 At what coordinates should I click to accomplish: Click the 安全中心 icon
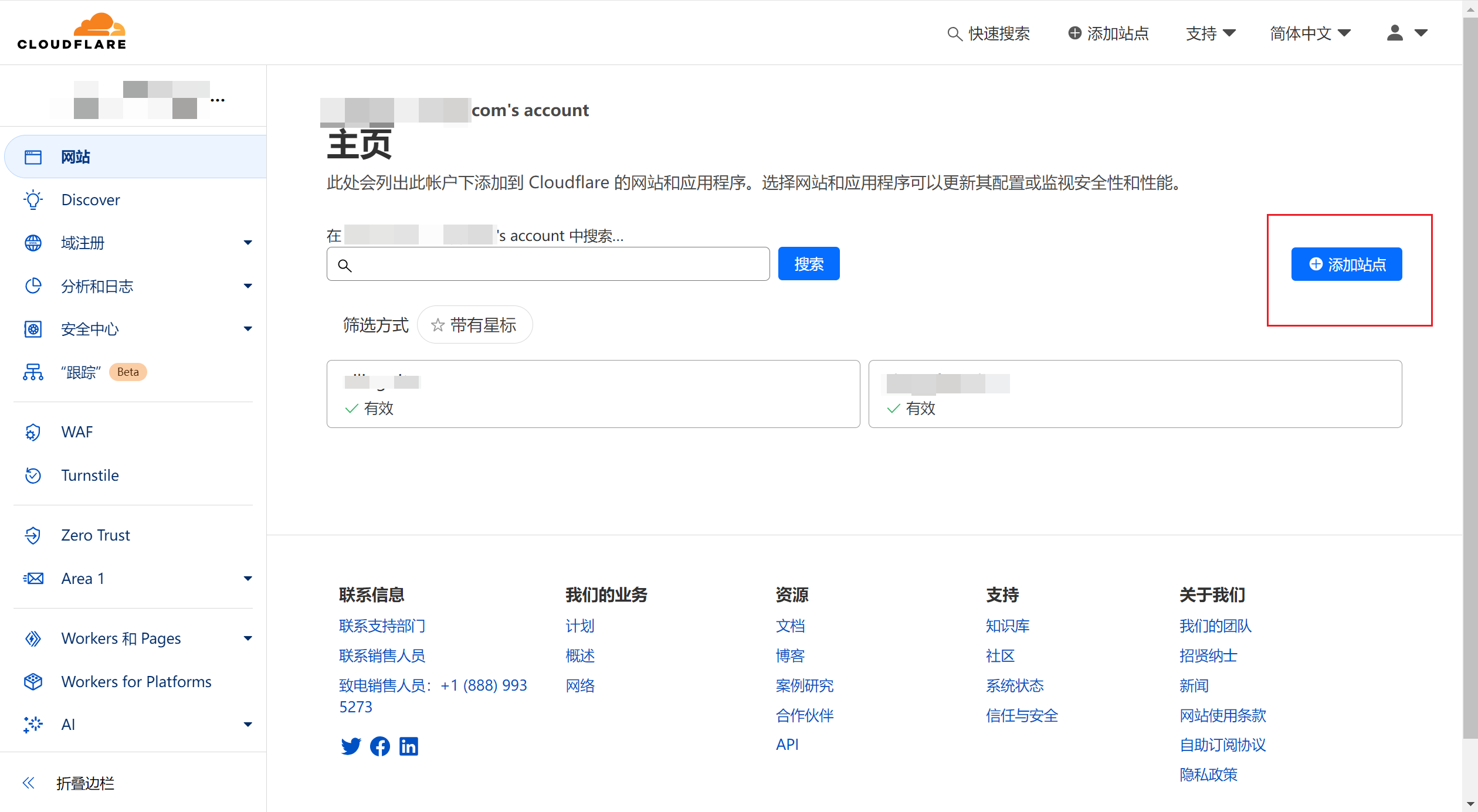pos(33,329)
